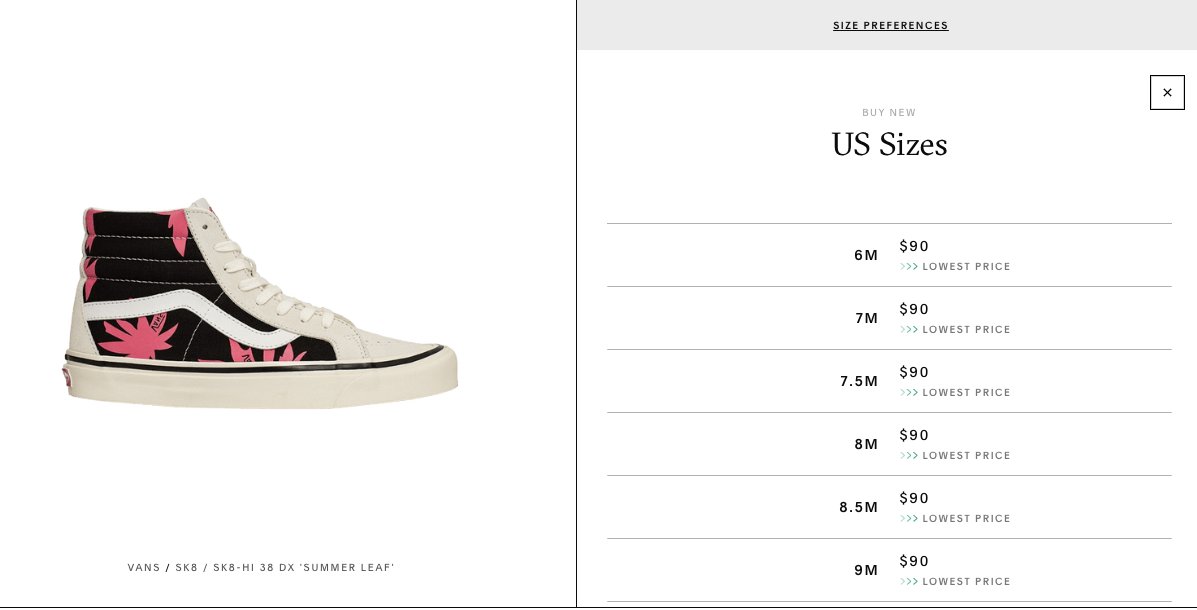Open the Size Preferences link
Screen dimensions: 1197x610
pyautogui.click(x=890, y=25)
